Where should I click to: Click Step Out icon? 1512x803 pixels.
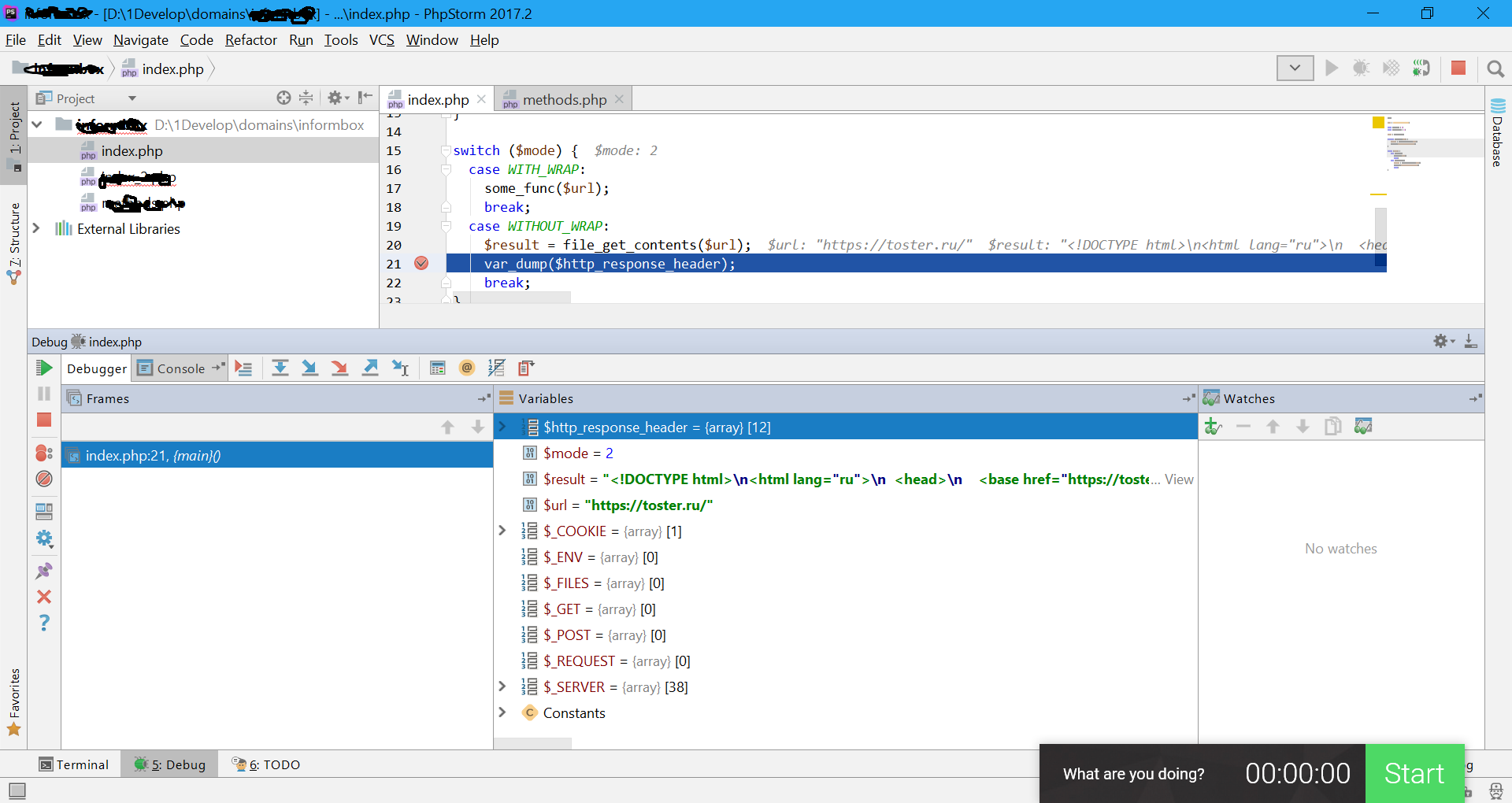(x=370, y=368)
